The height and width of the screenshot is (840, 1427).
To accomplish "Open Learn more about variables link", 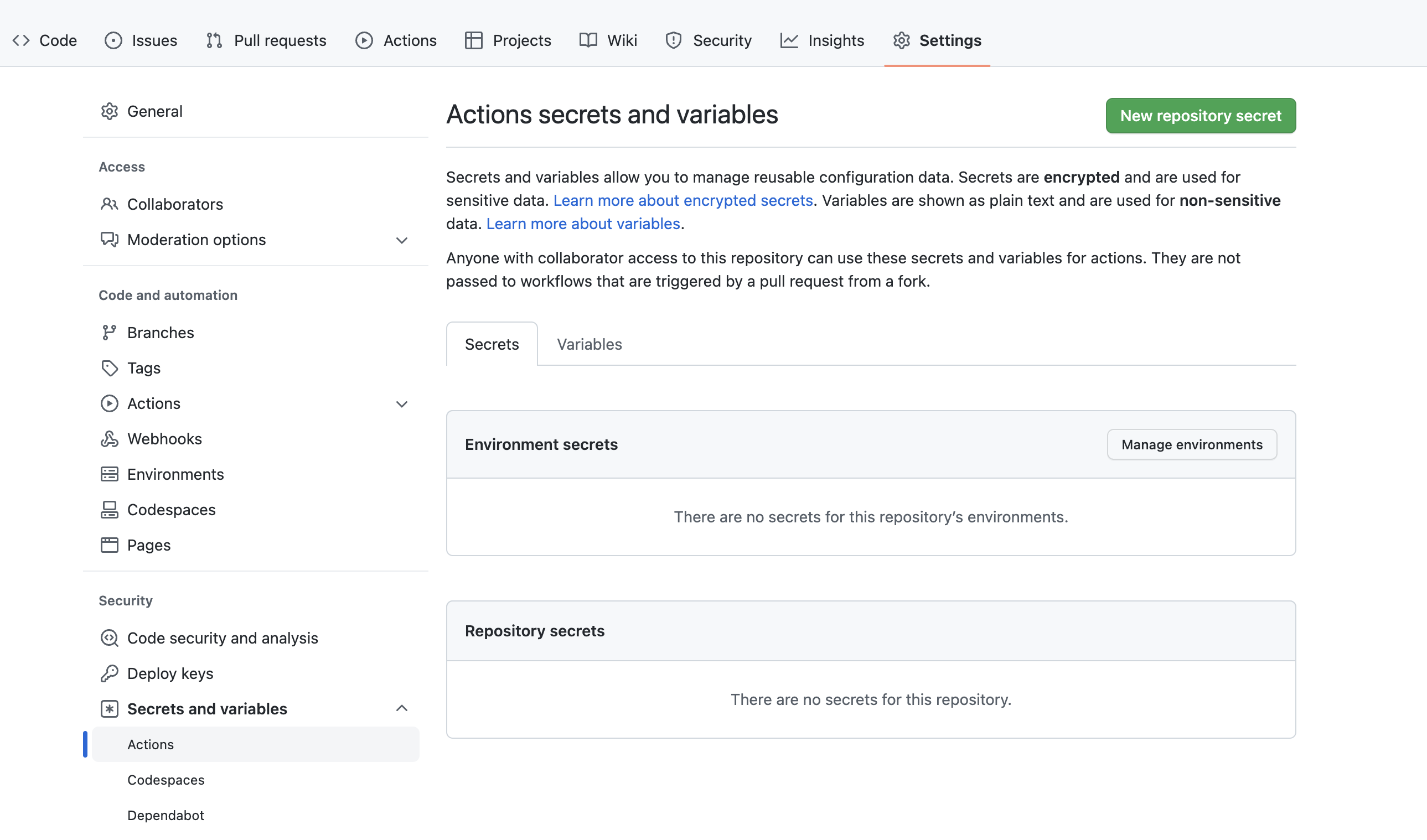I will [583, 224].
